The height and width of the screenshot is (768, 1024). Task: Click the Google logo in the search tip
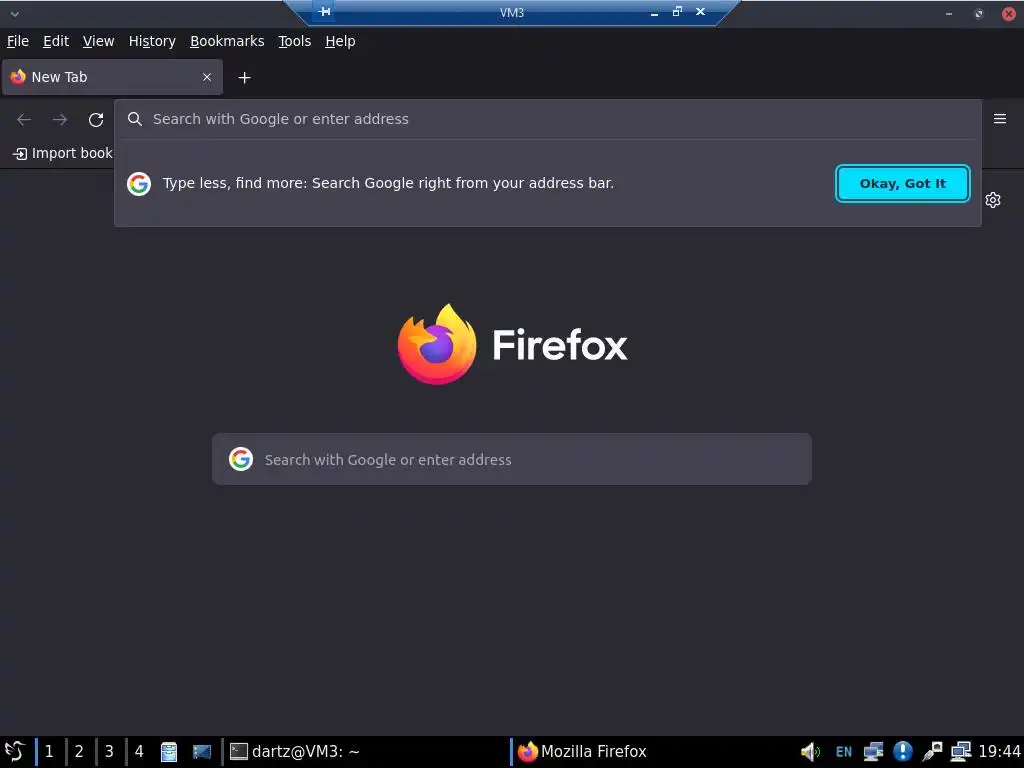point(139,184)
